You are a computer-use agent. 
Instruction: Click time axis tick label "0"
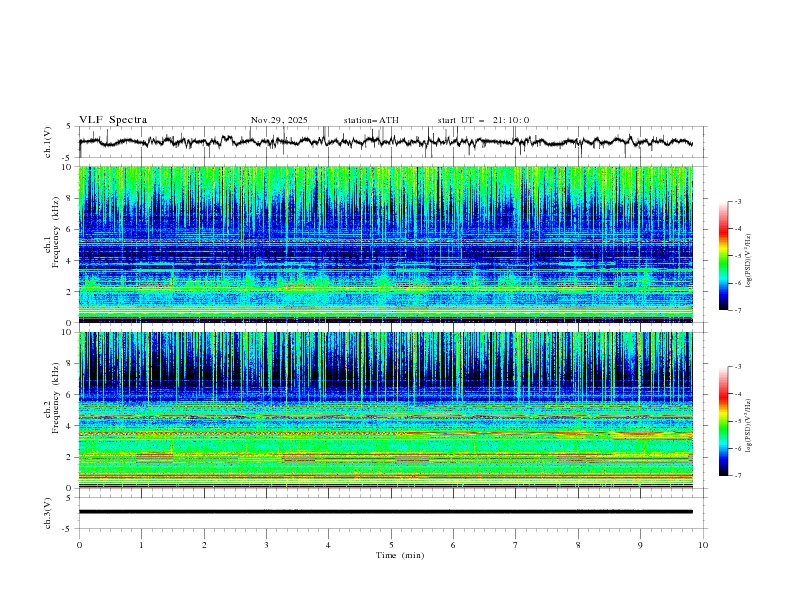click(x=79, y=545)
